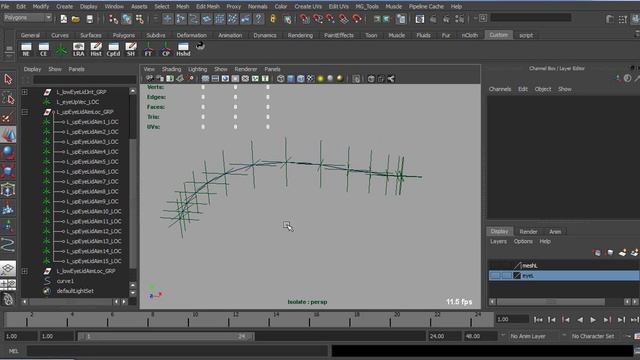Choose the Paint selection tool

(8, 117)
